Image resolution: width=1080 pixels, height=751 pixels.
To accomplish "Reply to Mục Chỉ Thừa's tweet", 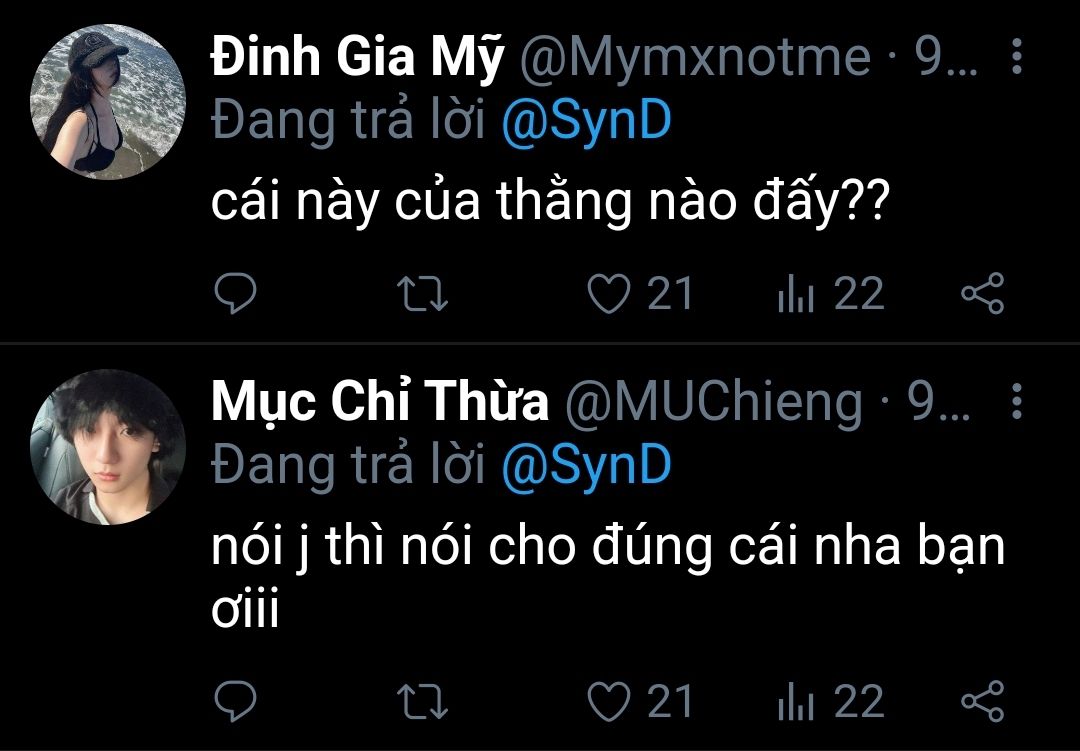I will pos(236,701).
